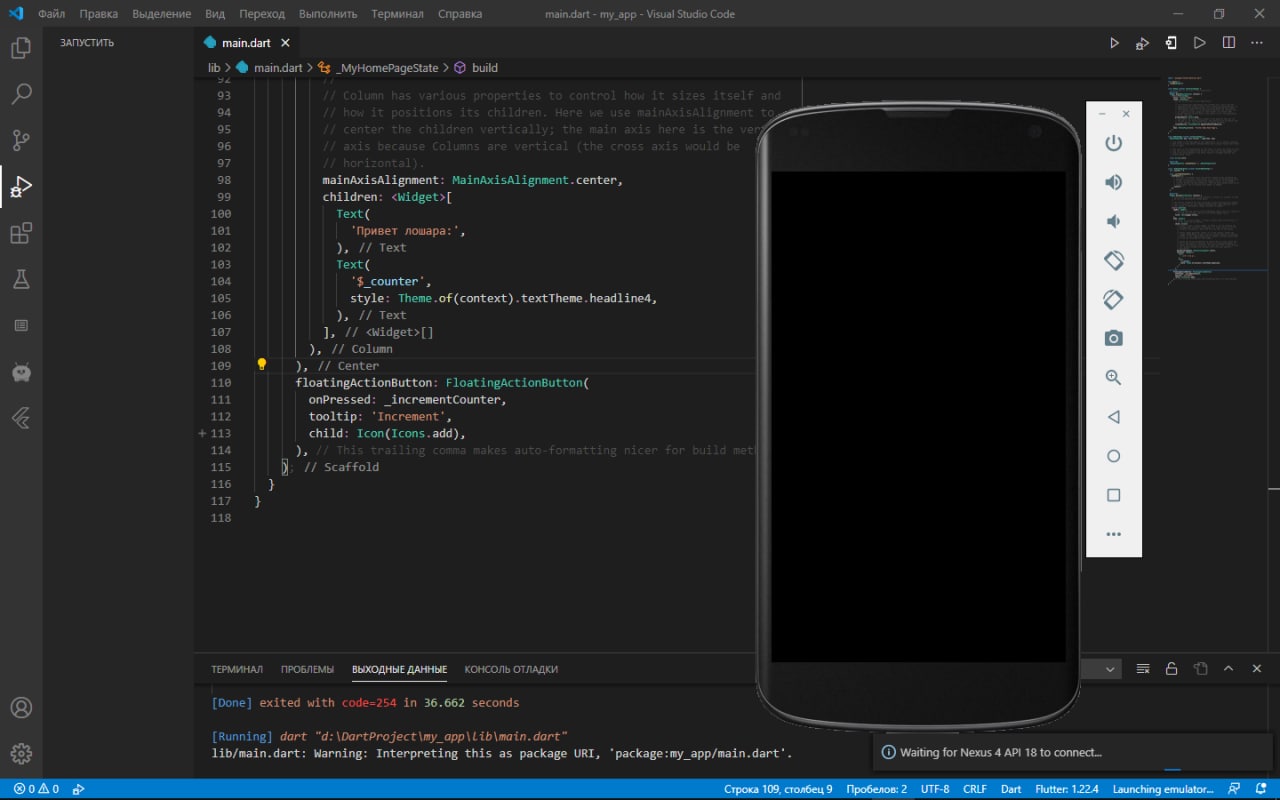Select the ВЫХОДНЫЕ ДАННЫЕ panel tab
The height and width of the screenshot is (800, 1280).
pyautogui.click(x=399, y=669)
